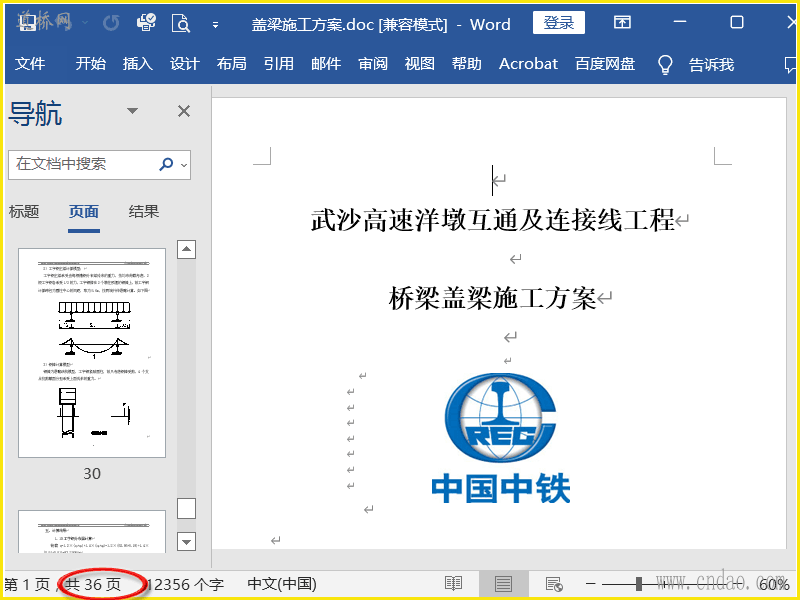Screen dimensions: 800x600
Task: Click the 登录 sign-in button
Action: (x=559, y=23)
